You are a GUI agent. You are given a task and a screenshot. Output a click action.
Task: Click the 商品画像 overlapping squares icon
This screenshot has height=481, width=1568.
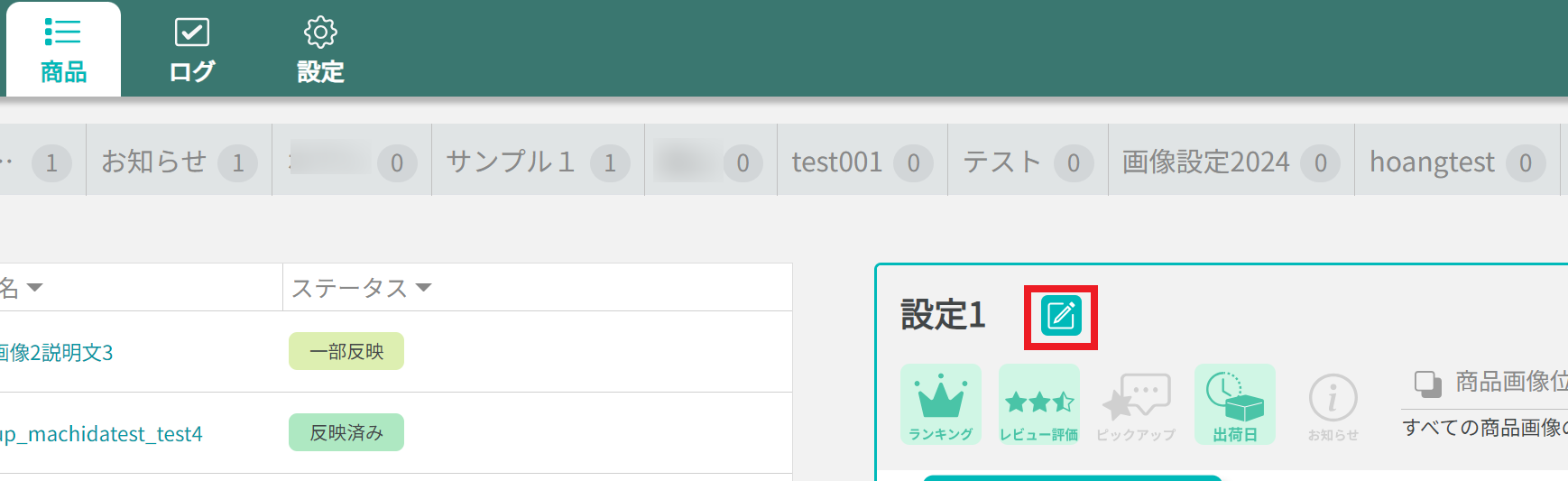point(1427,384)
